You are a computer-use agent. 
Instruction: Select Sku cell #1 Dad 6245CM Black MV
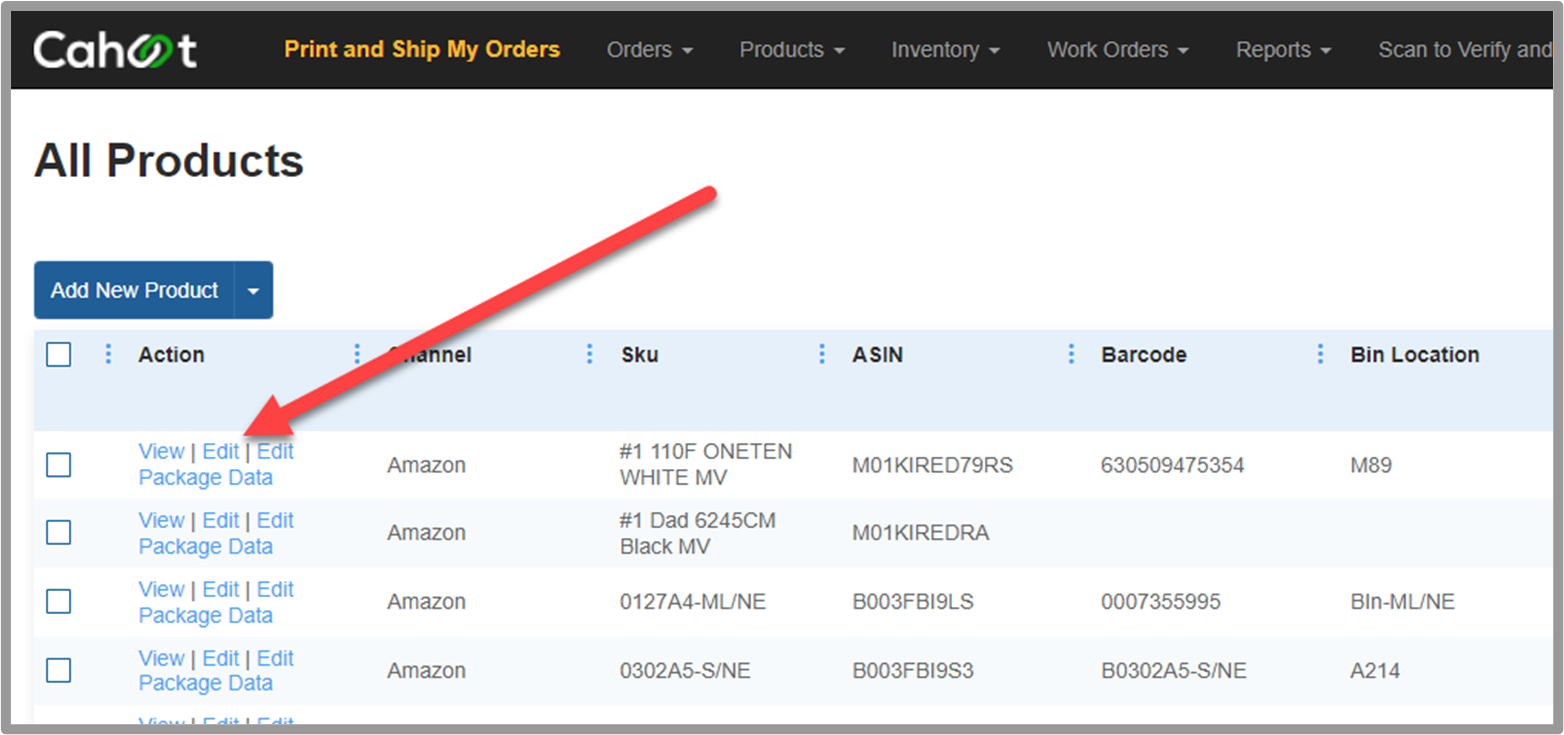[x=698, y=534]
